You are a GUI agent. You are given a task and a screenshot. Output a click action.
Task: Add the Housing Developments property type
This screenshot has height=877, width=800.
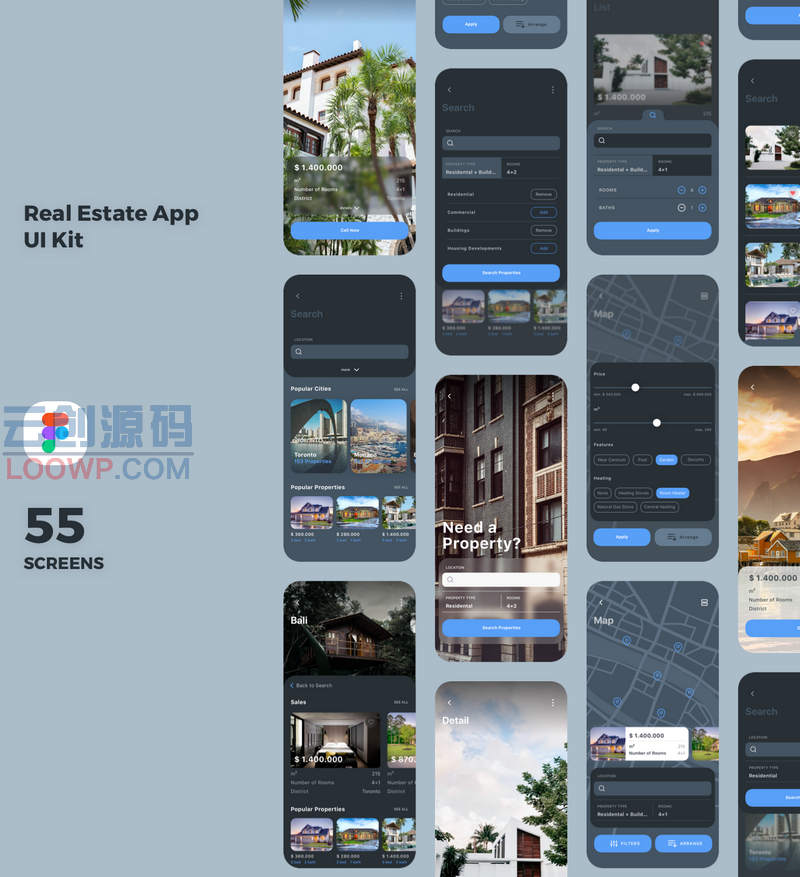(543, 248)
